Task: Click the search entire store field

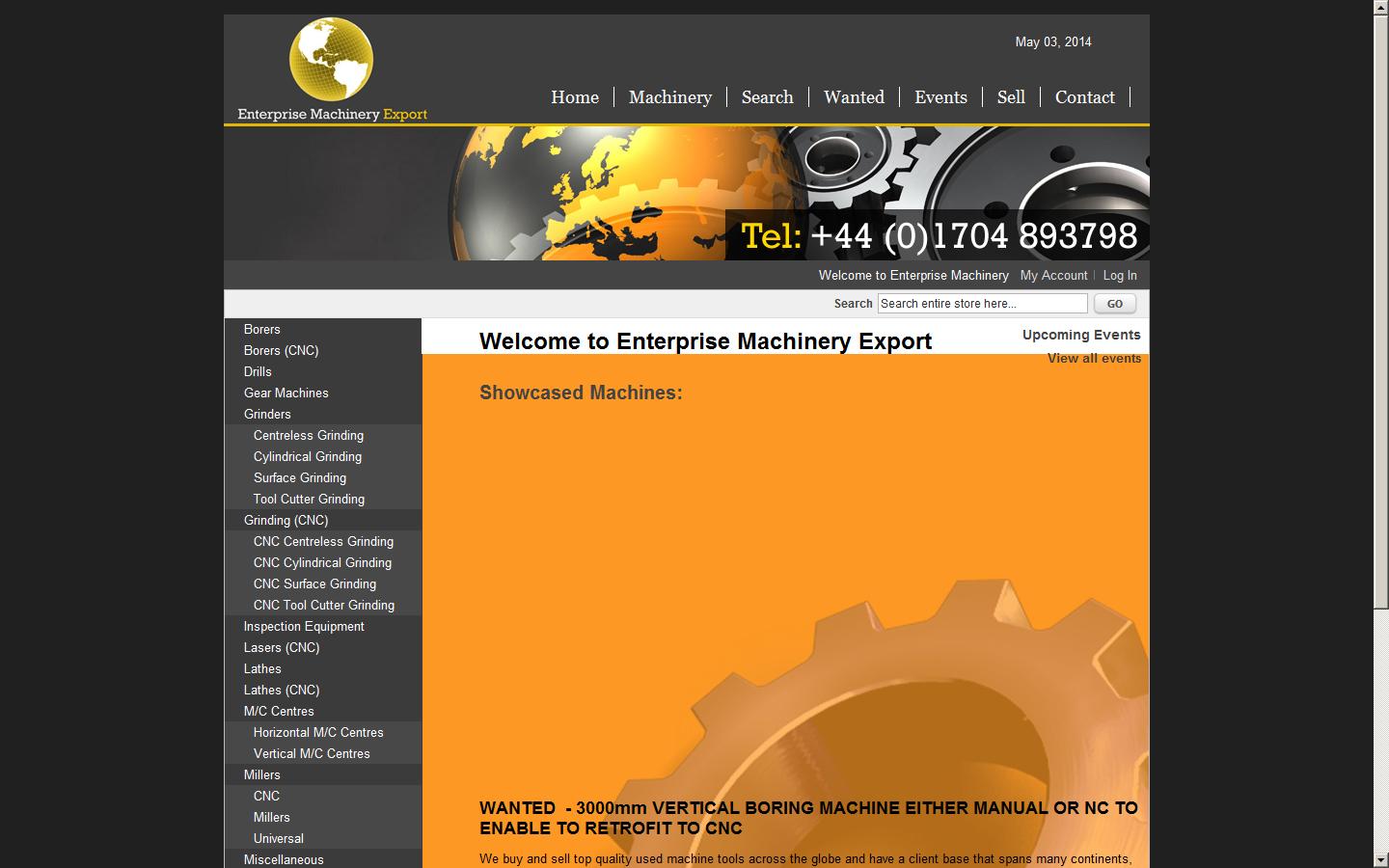Action: pos(982,304)
